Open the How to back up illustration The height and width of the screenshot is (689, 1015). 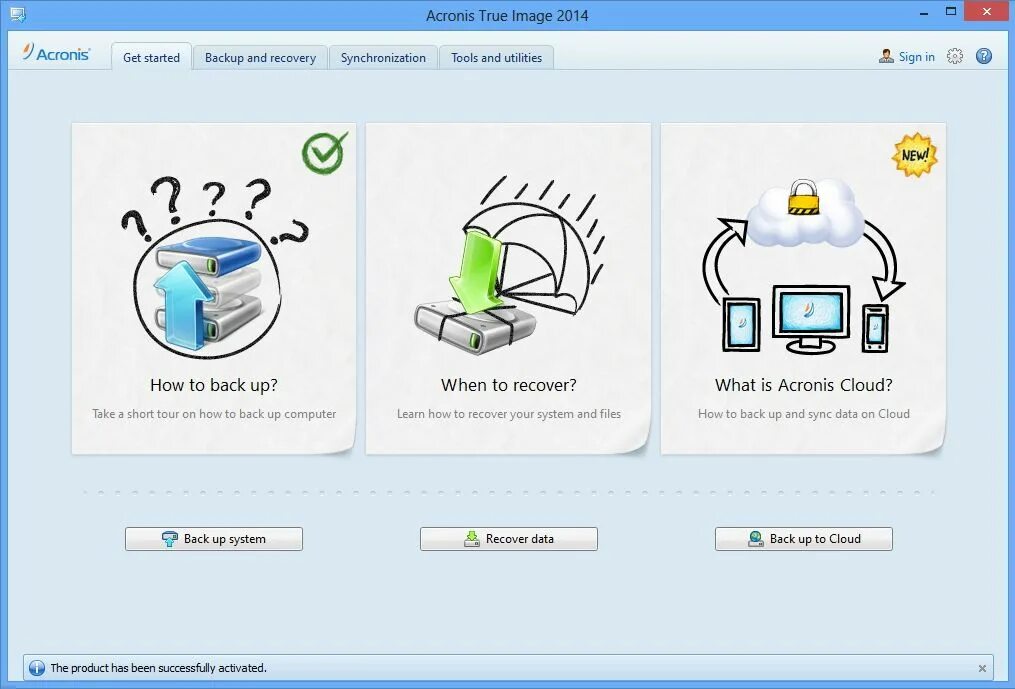coord(214,267)
